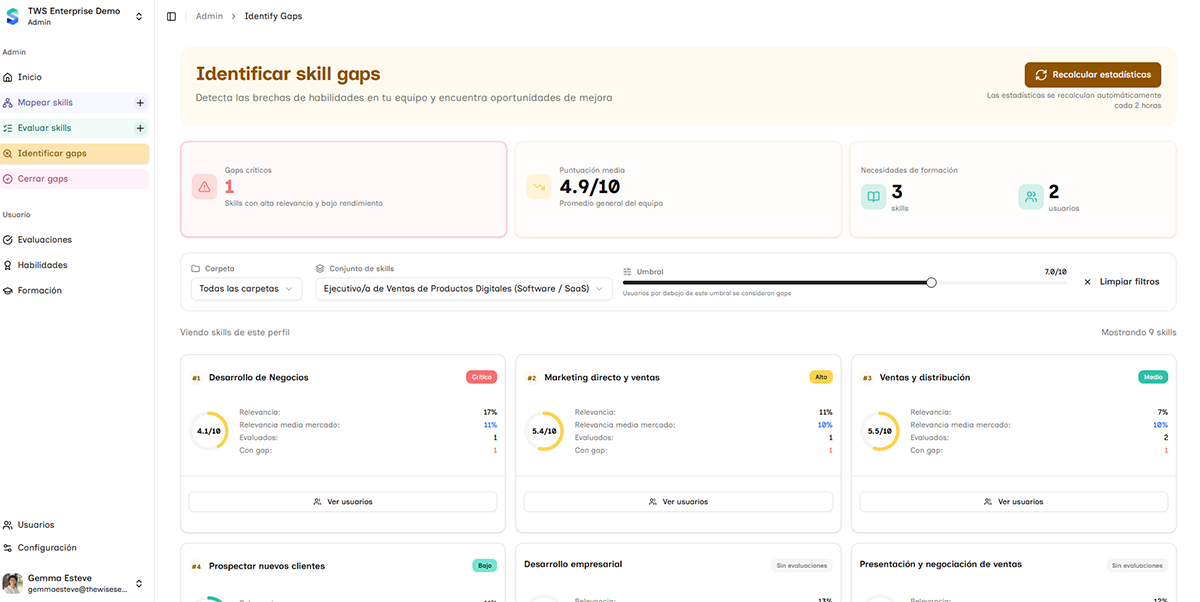Click Limpiar filtros to reset filters
Image resolution: width=1200 pixels, height=602 pixels.
[1121, 282]
